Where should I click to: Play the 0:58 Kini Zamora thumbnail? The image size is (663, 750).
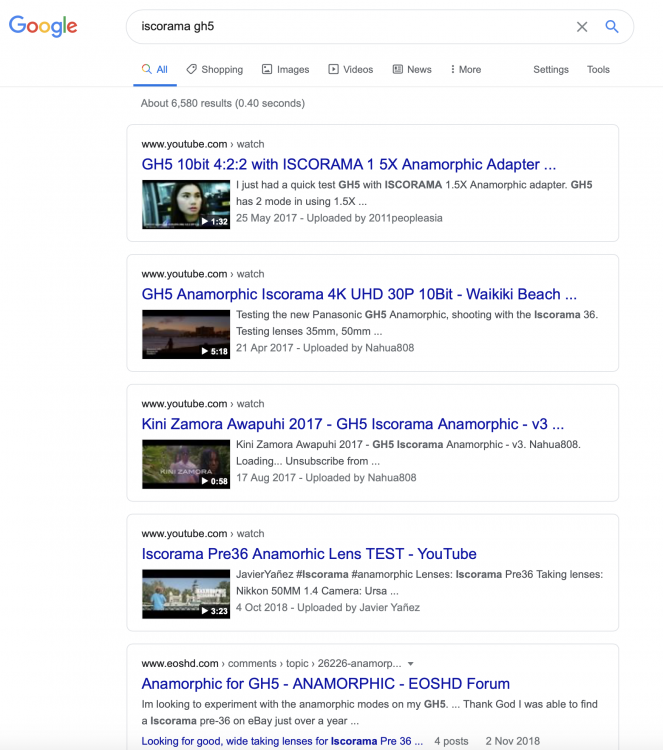pyautogui.click(x=186, y=464)
